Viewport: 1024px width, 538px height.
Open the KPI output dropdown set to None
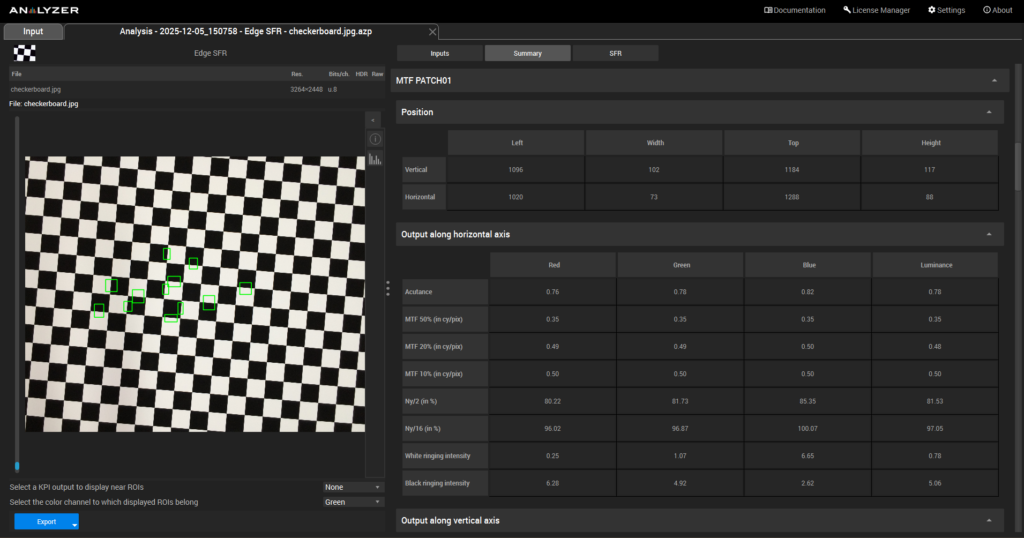pyautogui.click(x=353, y=487)
